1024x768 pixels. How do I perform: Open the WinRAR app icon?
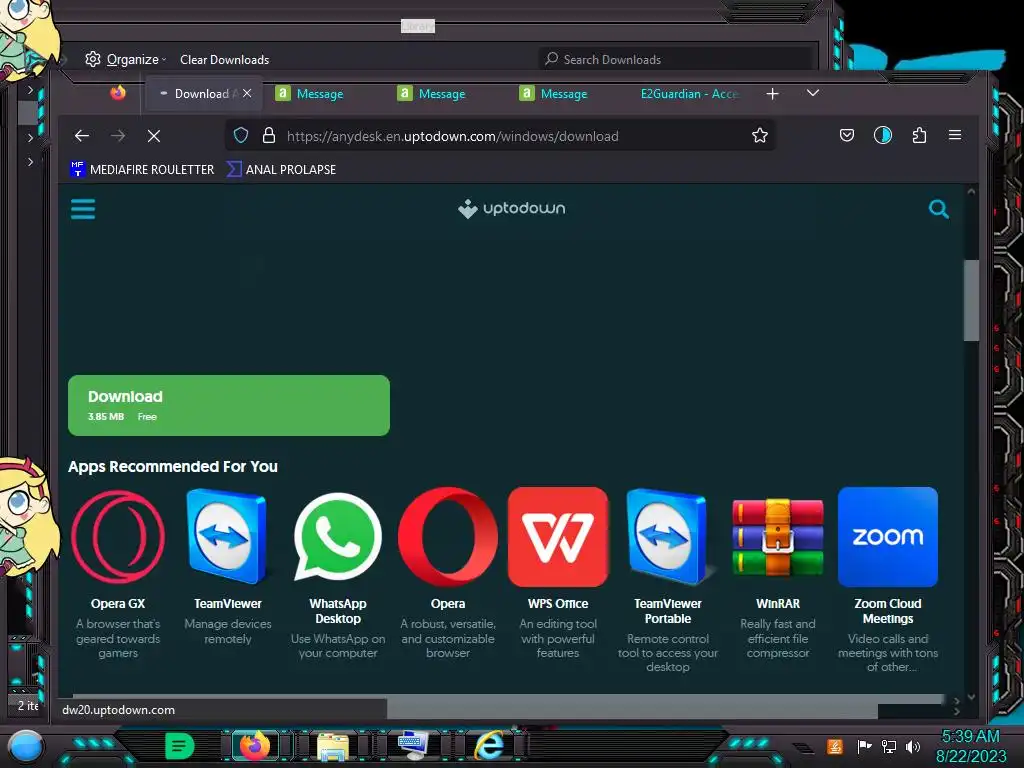[778, 537]
